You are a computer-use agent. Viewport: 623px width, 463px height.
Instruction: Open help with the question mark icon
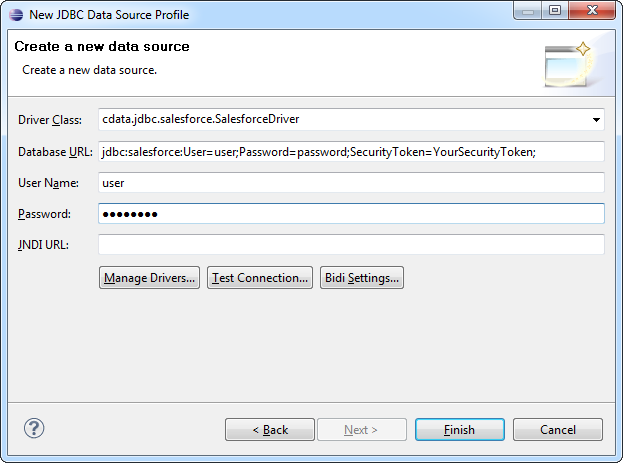34,428
